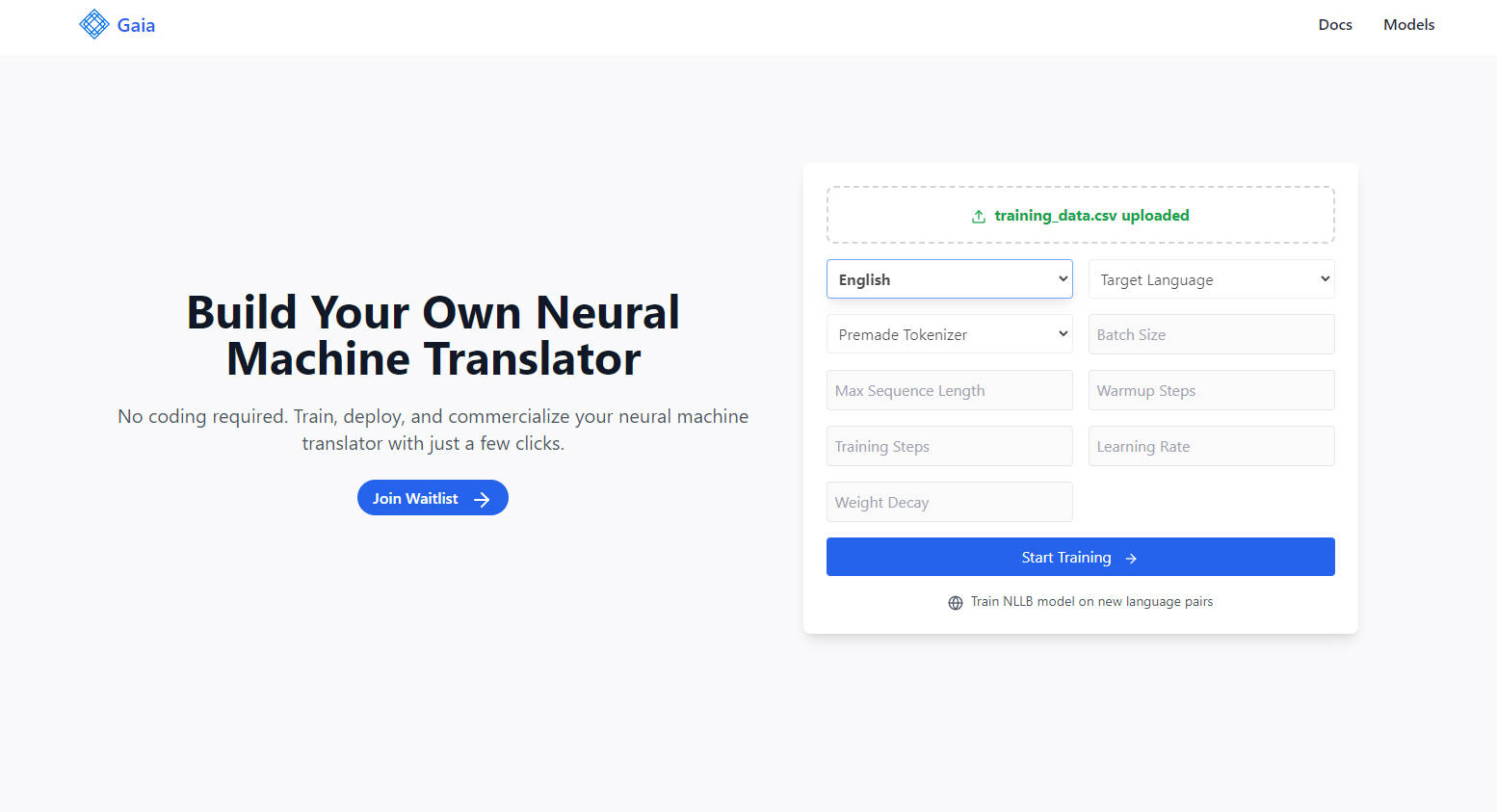Open the Premade Tokenizer dropdown
1497x812 pixels.
pyautogui.click(x=949, y=334)
